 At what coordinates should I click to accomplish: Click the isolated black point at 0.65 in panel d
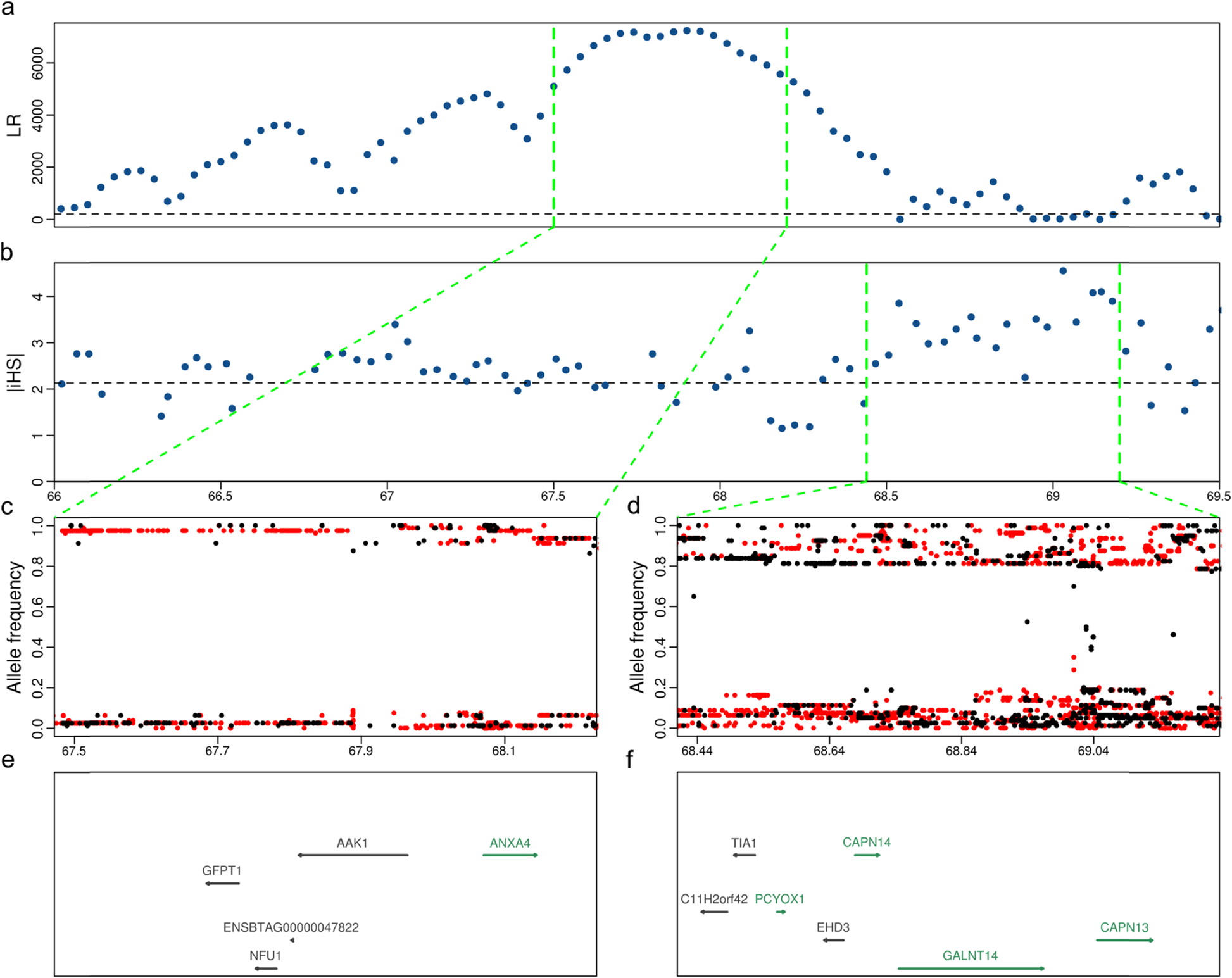pyautogui.click(x=694, y=596)
